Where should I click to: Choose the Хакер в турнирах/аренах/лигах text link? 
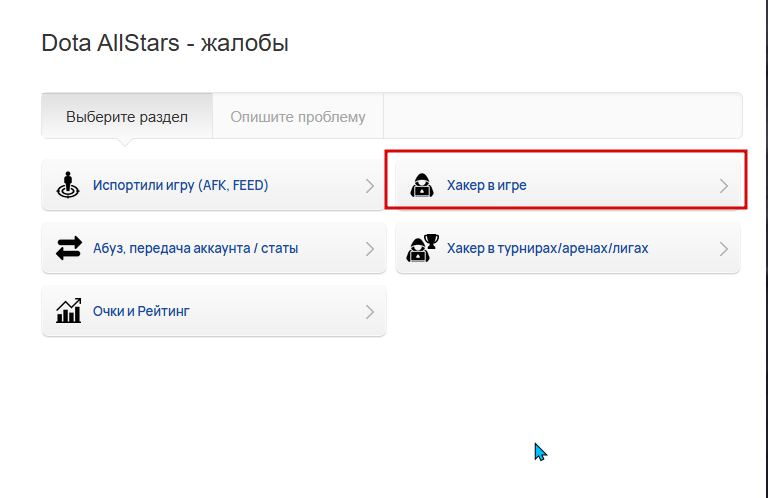(x=548, y=248)
